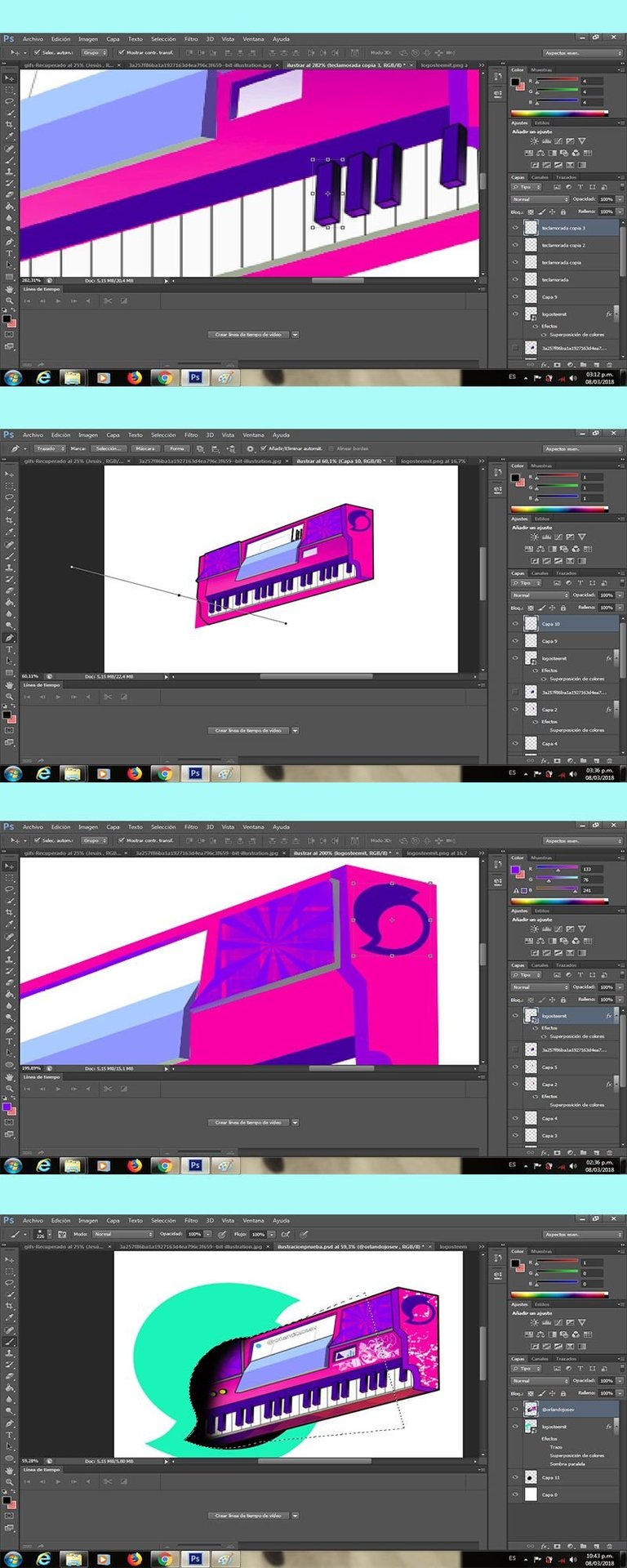The height and width of the screenshot is (1568, 627).
Task: Open Capa menu in ilustrar 282% window
Action: point(113,39)
